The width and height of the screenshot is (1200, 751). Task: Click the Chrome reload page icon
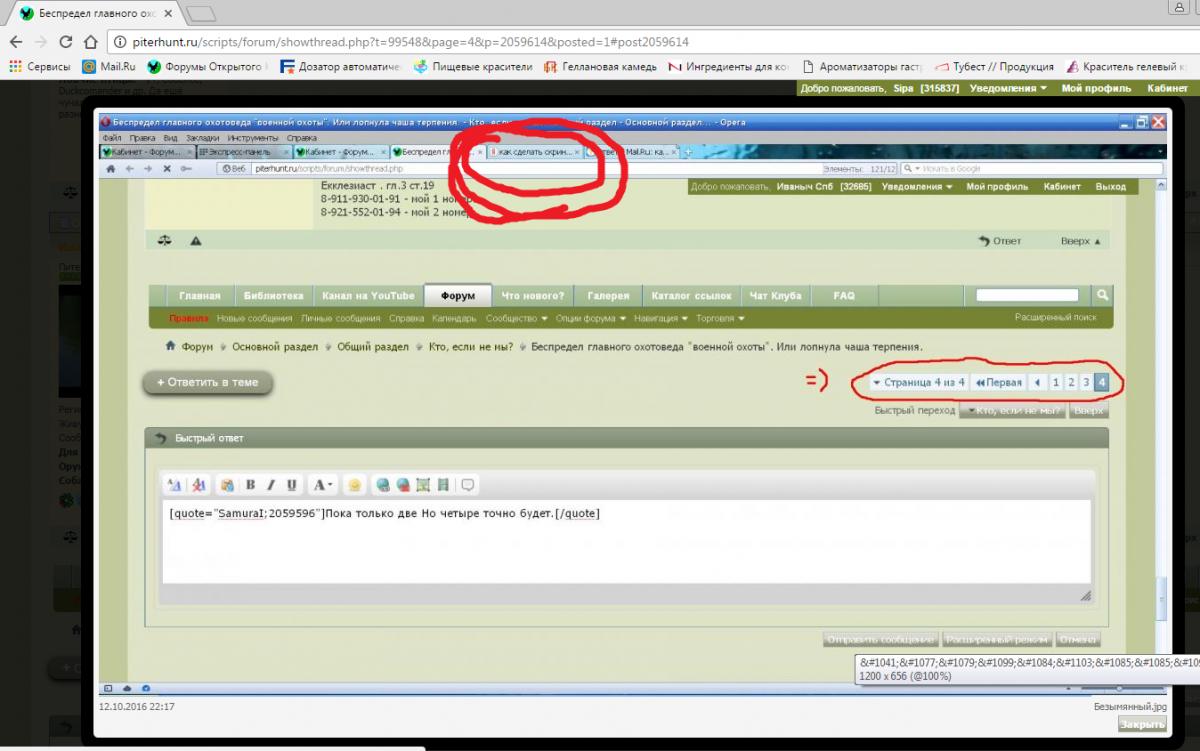66,42
